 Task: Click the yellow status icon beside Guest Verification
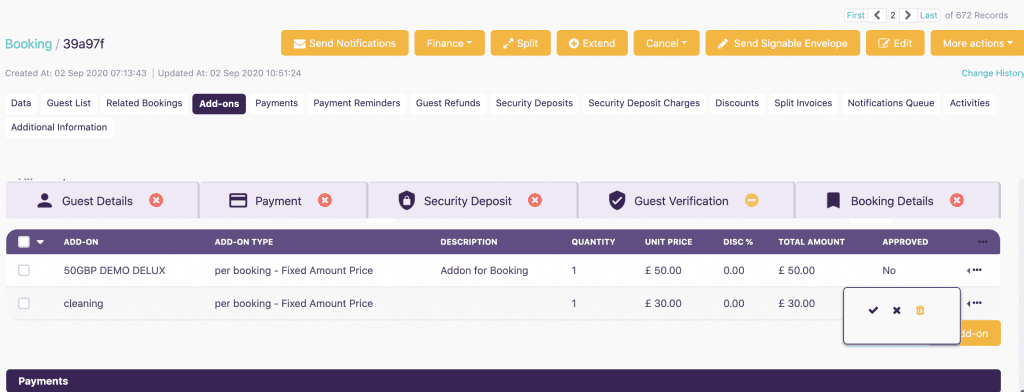pos(752,201)
